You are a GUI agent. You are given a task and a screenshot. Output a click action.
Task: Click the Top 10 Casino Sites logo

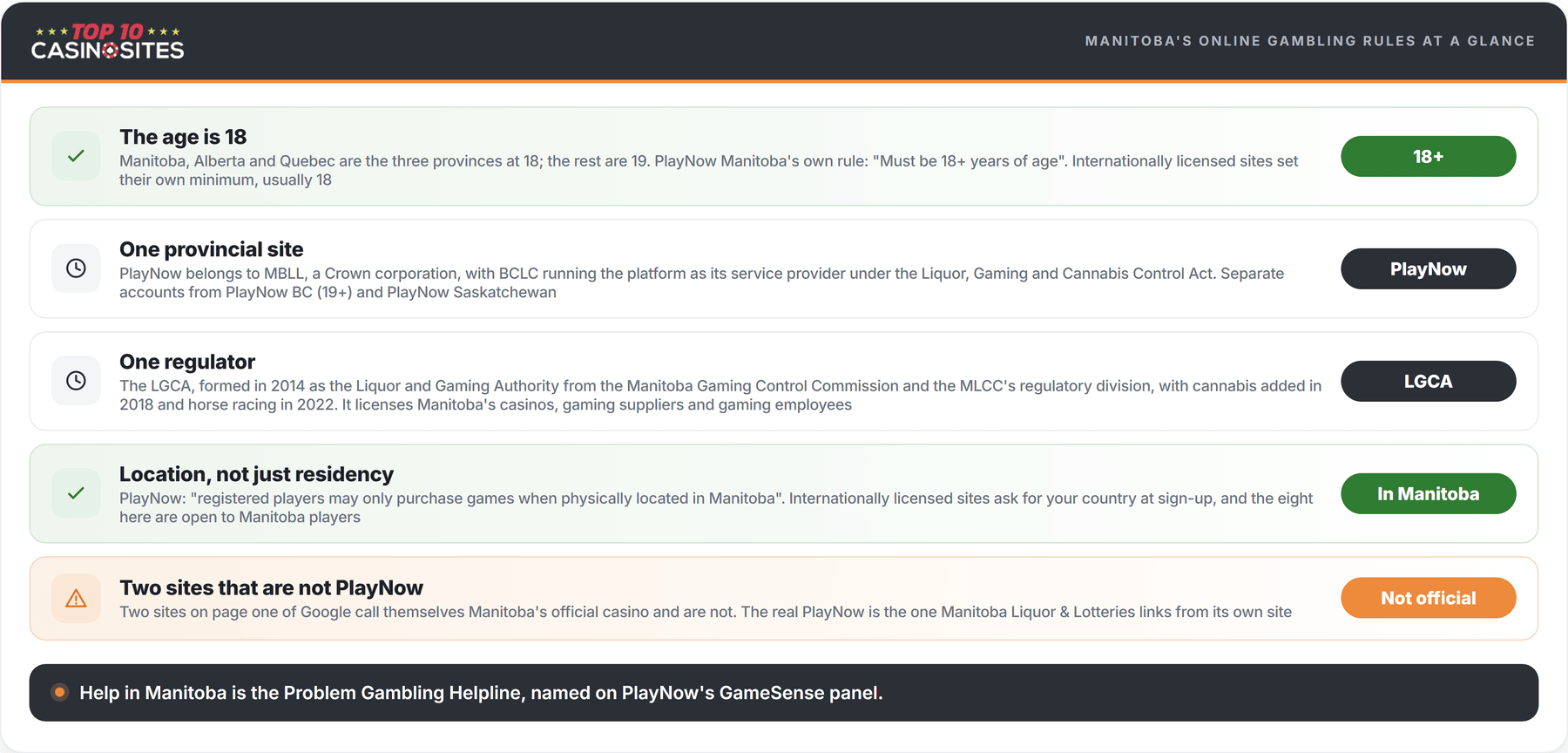tap(107, 41)
